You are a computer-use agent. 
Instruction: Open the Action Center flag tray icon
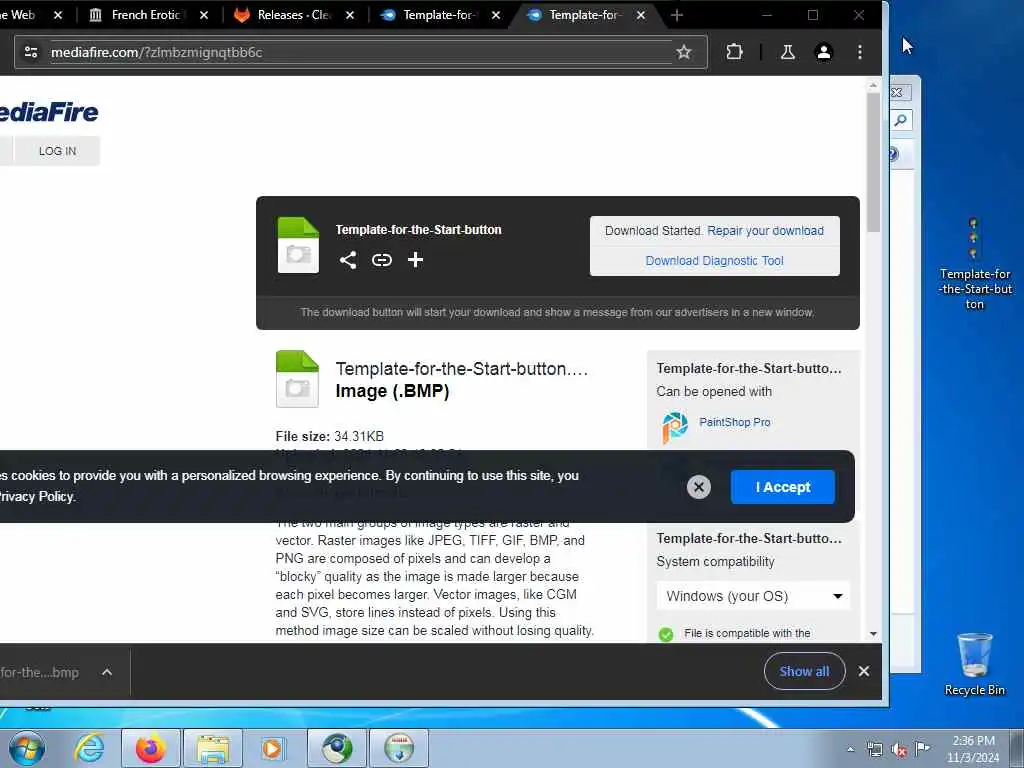click(923, 748)
